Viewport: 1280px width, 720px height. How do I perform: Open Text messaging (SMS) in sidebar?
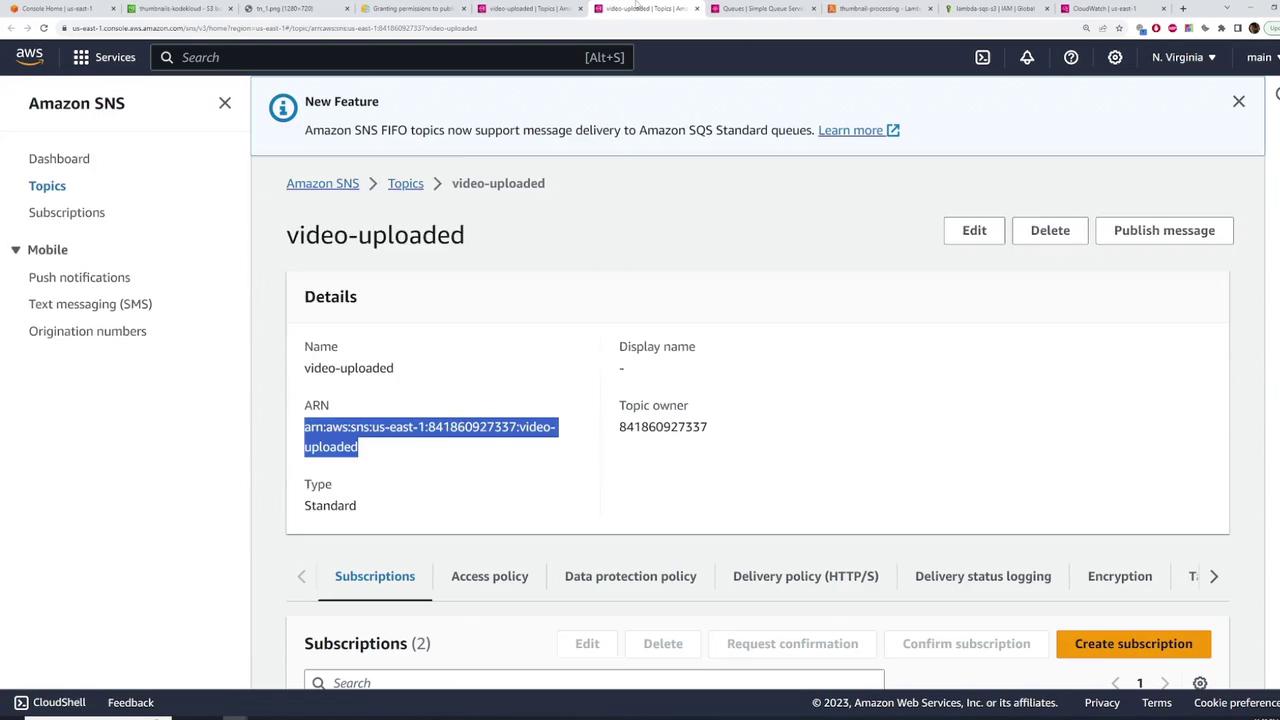tap(90, 304)
